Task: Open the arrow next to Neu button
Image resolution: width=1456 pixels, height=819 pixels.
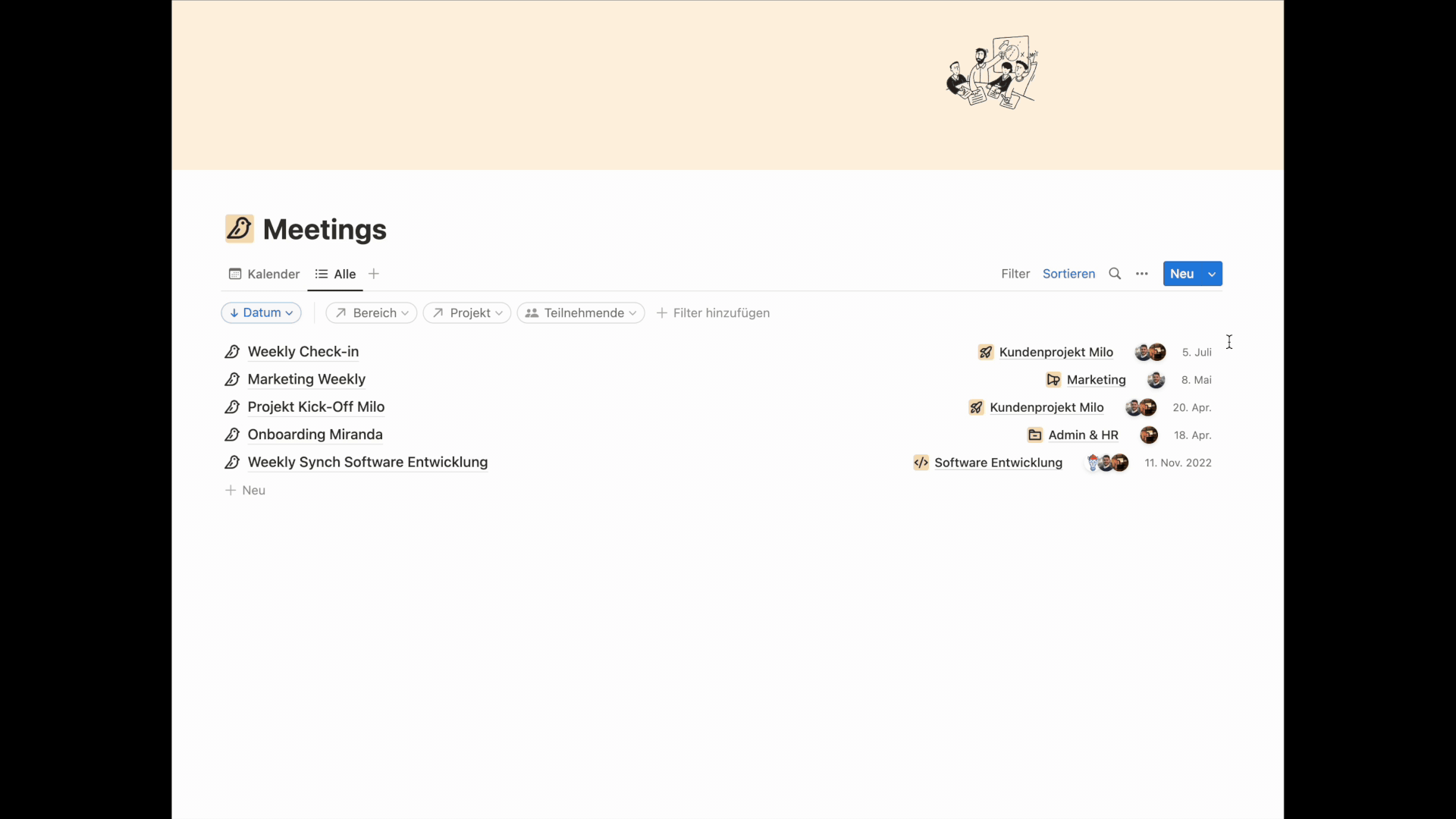Action: point(1212,274)
